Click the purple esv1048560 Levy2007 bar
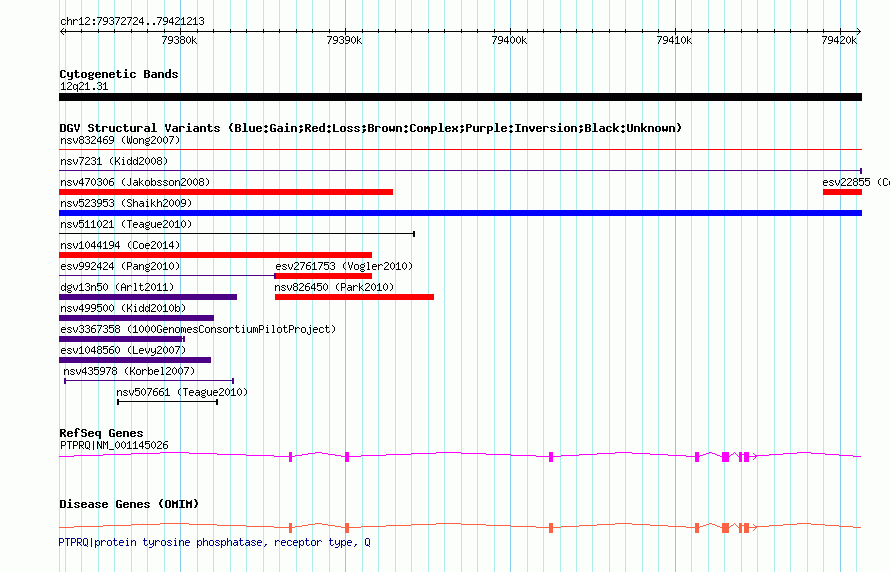Viewport: 890px width, 572px height. tap(135, 360)
